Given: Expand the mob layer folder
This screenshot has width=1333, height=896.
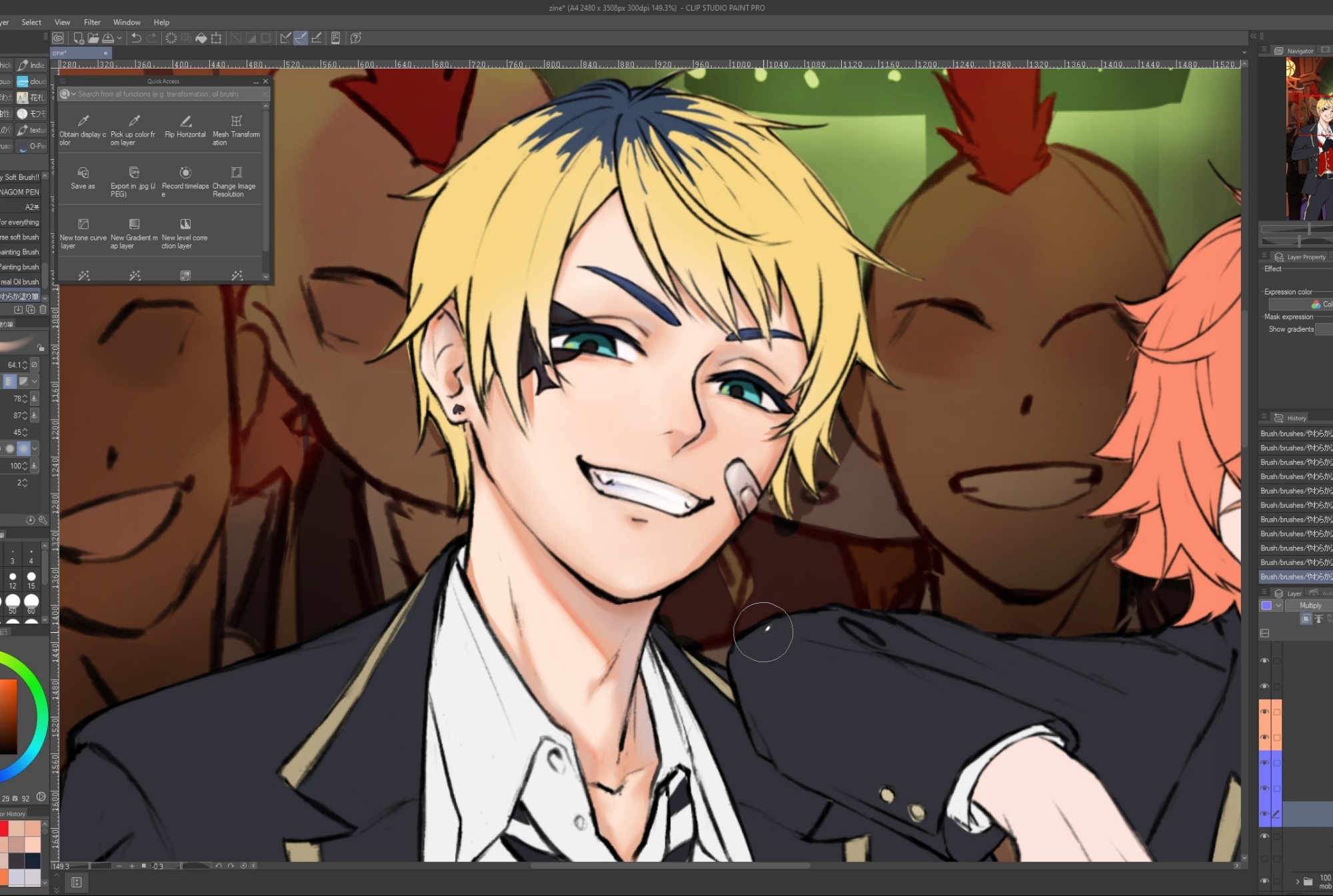Looking at the screenshot, I should click(1297, 881).
